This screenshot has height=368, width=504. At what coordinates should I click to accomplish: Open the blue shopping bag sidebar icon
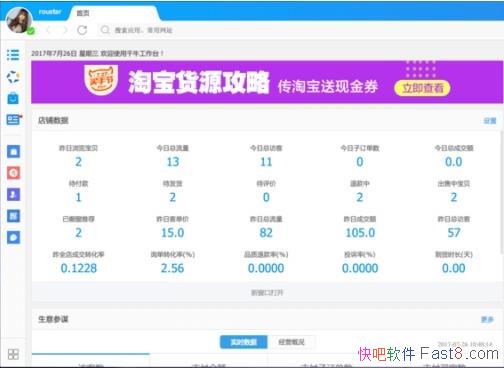point(13,98)
